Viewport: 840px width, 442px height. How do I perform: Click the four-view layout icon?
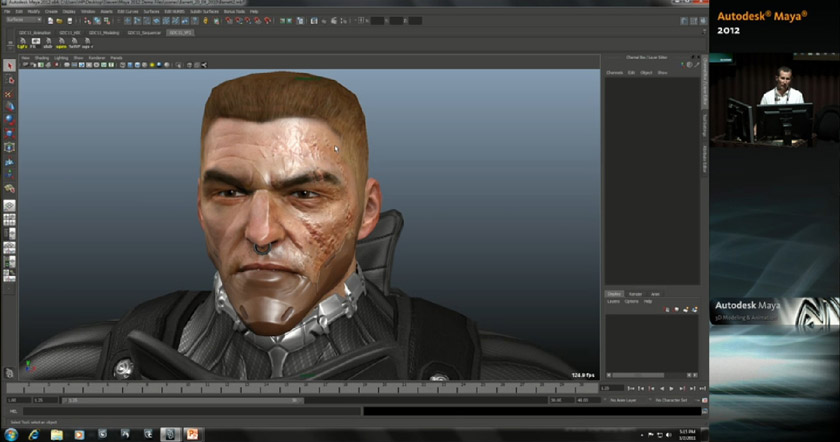[x=9, y=219]
